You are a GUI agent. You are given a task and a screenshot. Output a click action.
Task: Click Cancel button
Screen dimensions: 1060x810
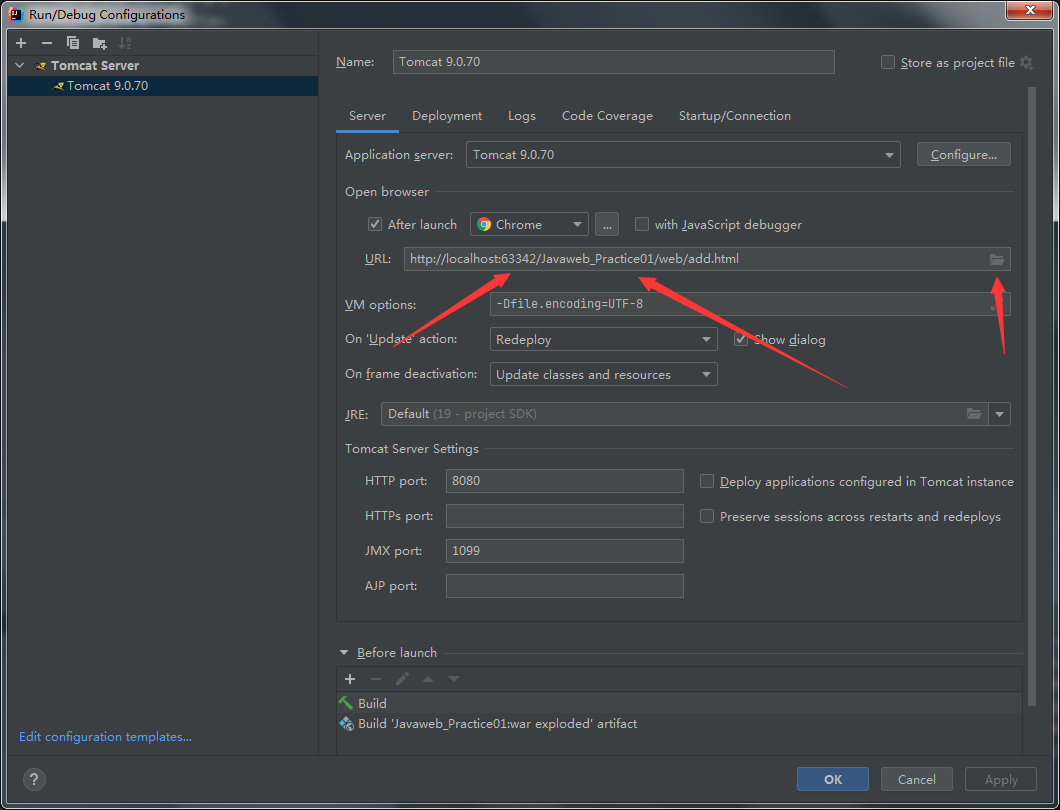tap(916, 780)
